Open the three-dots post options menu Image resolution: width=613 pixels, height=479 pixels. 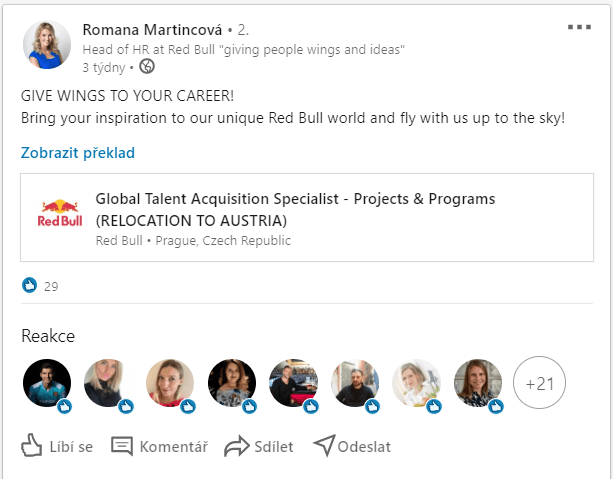[x=579, y=27]
